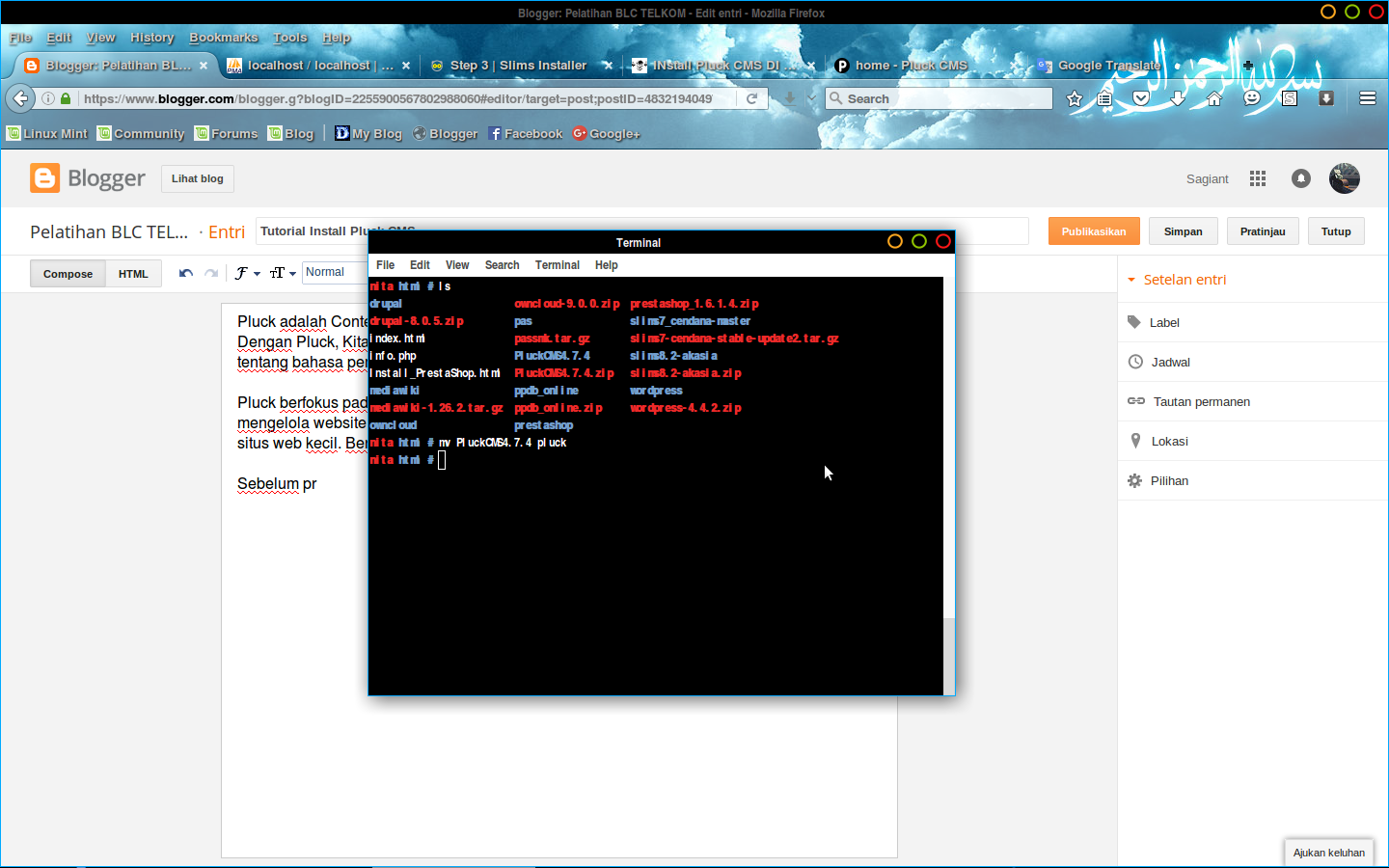Open Firefox Help menu

(x=337, y=38)
